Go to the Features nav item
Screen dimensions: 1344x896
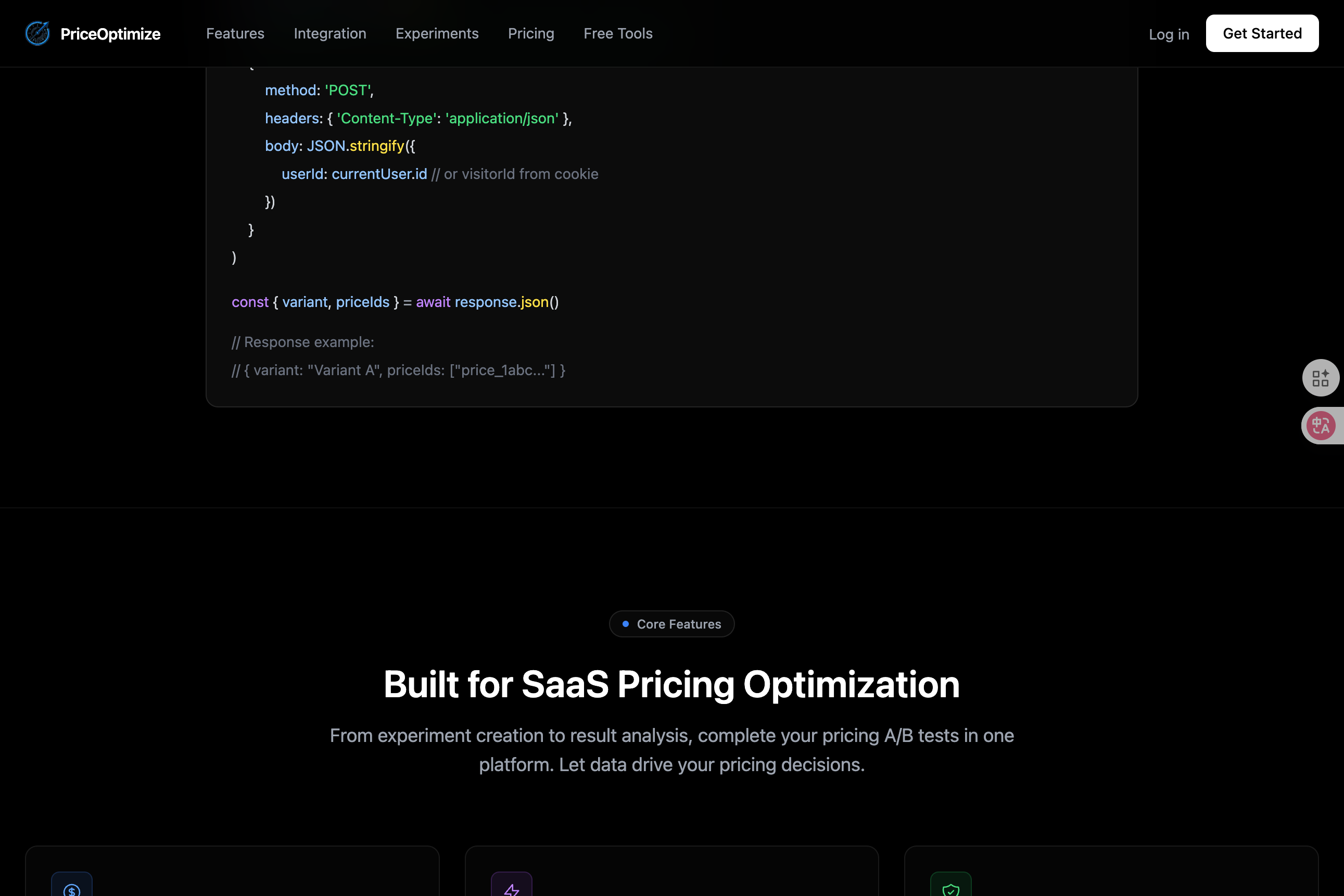click(x=235, y=34)
